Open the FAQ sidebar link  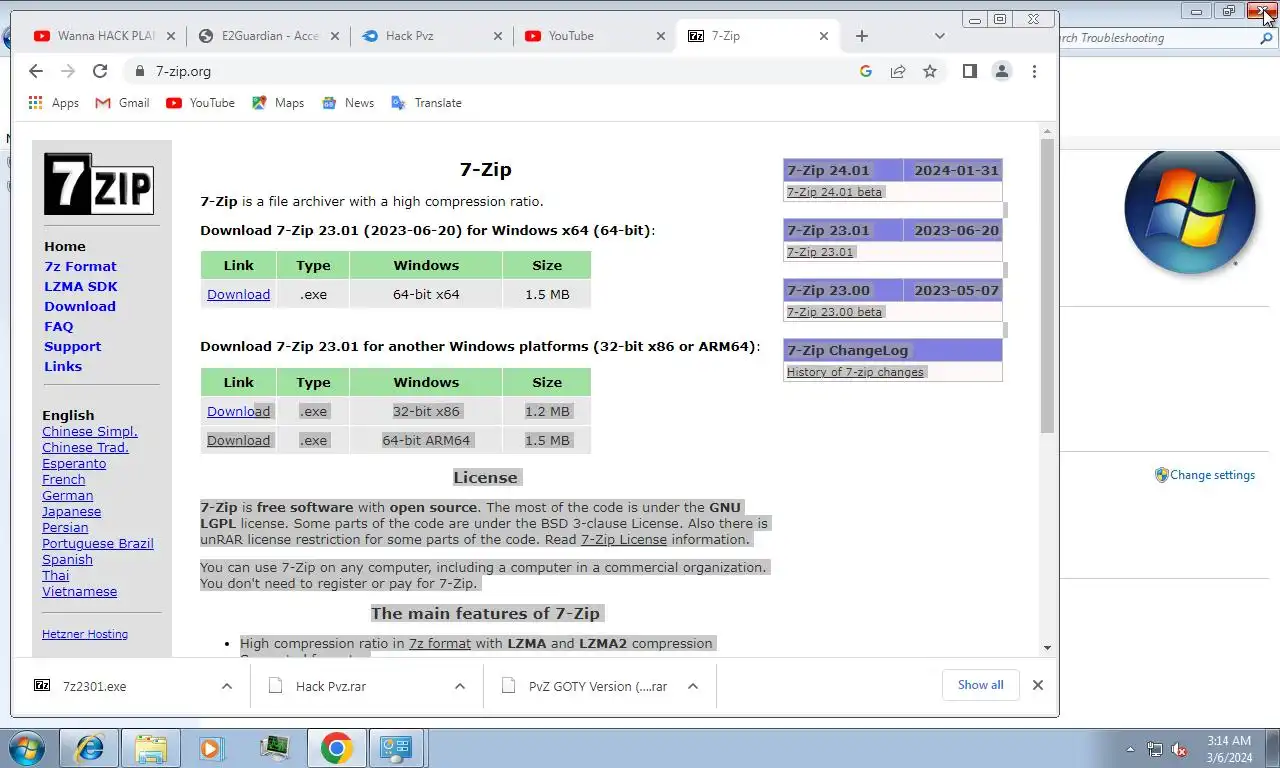(x=58, y=326)
